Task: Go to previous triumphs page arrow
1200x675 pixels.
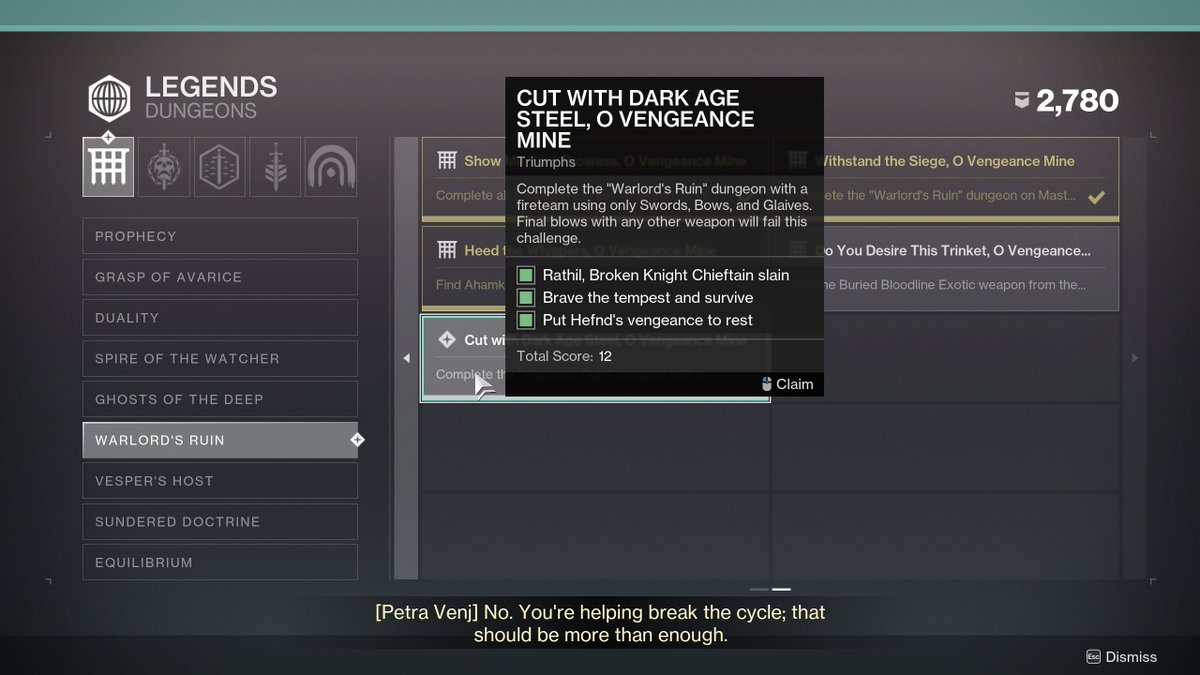Action: coord(406,358)
